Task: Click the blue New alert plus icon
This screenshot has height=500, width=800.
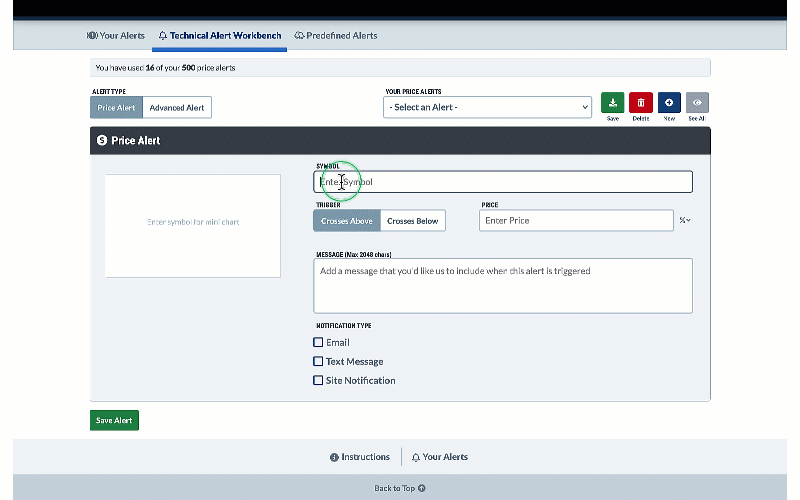Action: coord(669,103)
